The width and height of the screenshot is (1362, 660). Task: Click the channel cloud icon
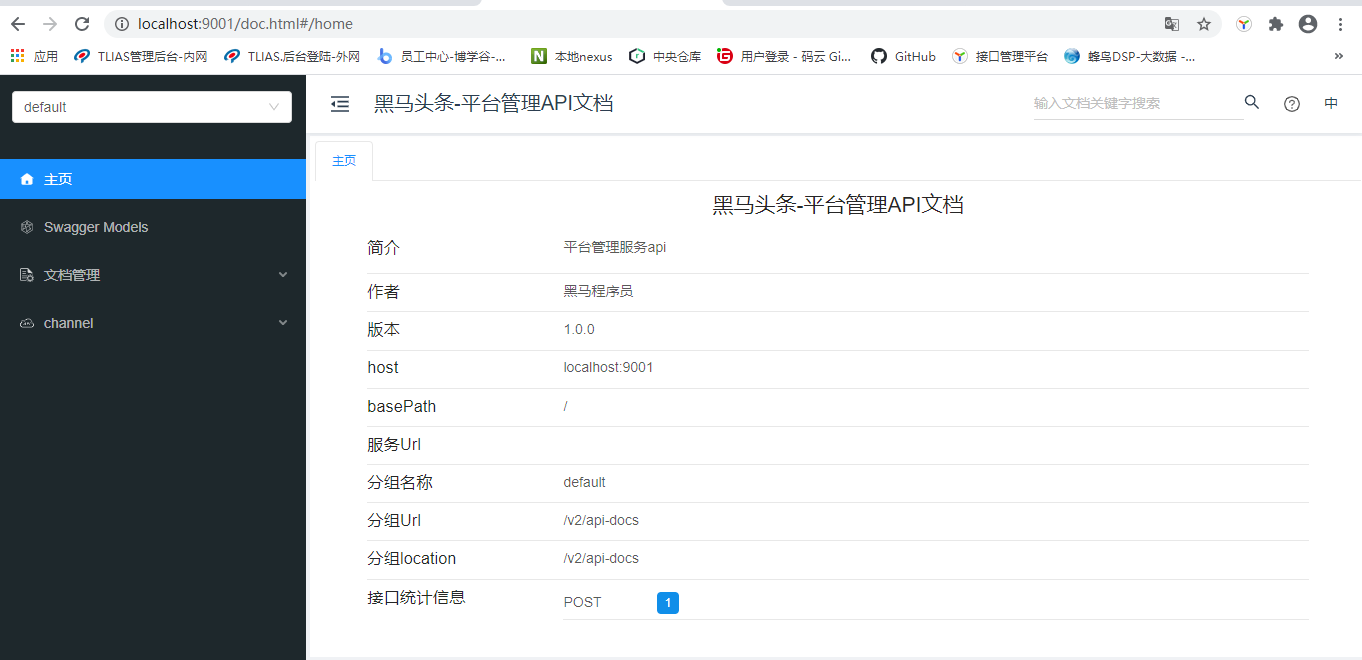pyautogui.click(x=27, y=323)
